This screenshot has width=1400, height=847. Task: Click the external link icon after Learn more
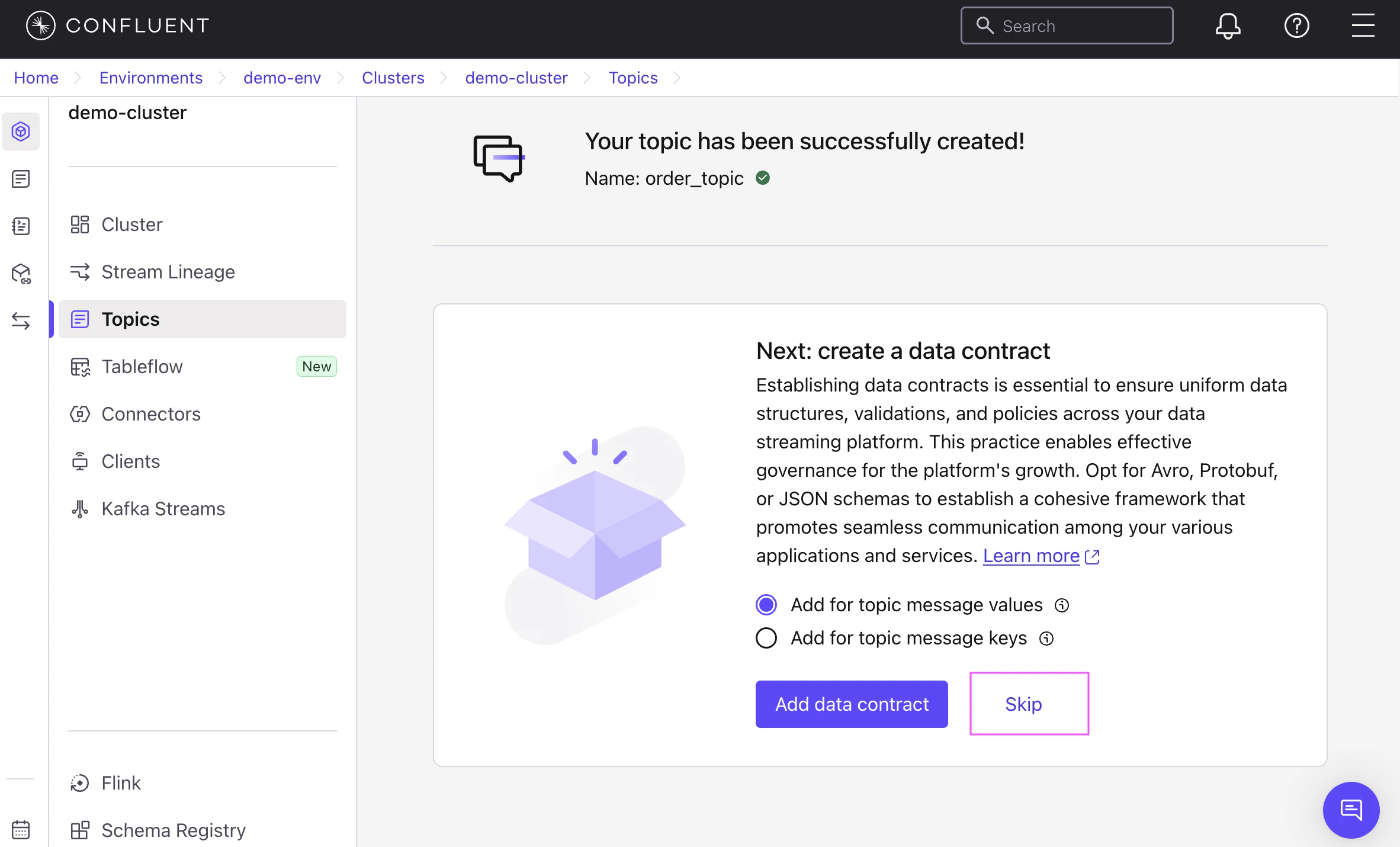[x=1092, y=557]
